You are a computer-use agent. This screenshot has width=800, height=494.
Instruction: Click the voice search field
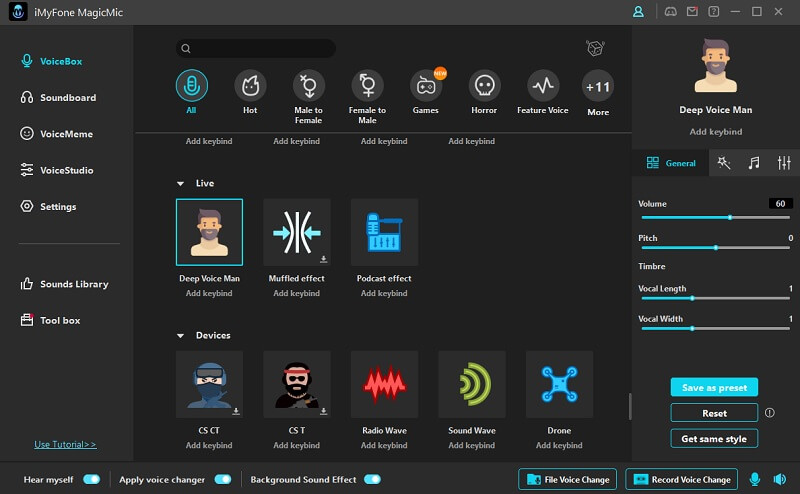point(256,48)
